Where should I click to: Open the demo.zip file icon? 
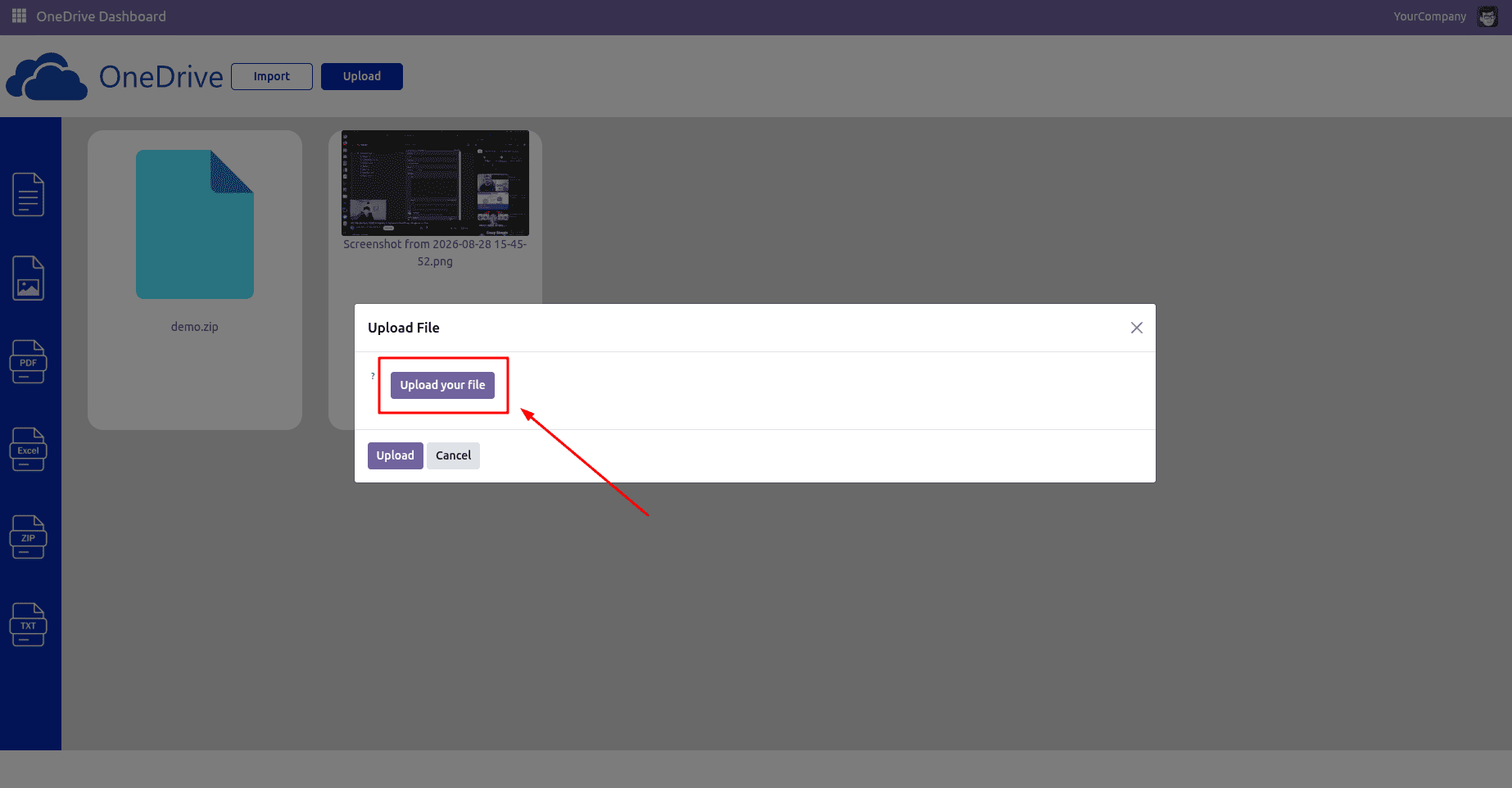point(195,224)
